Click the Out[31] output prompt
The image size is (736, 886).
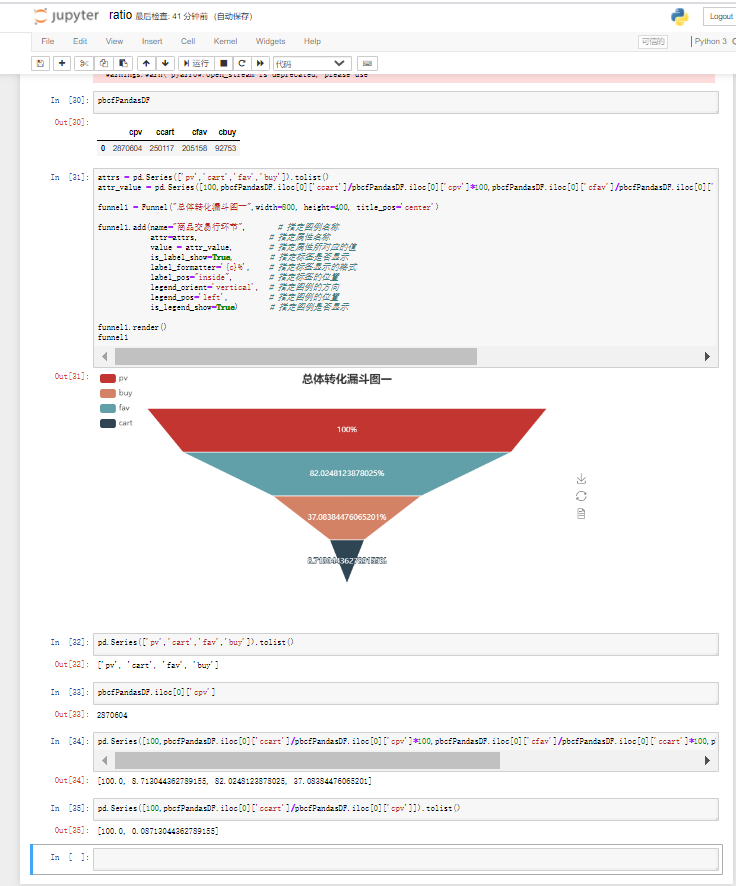(x=72, y=376)
